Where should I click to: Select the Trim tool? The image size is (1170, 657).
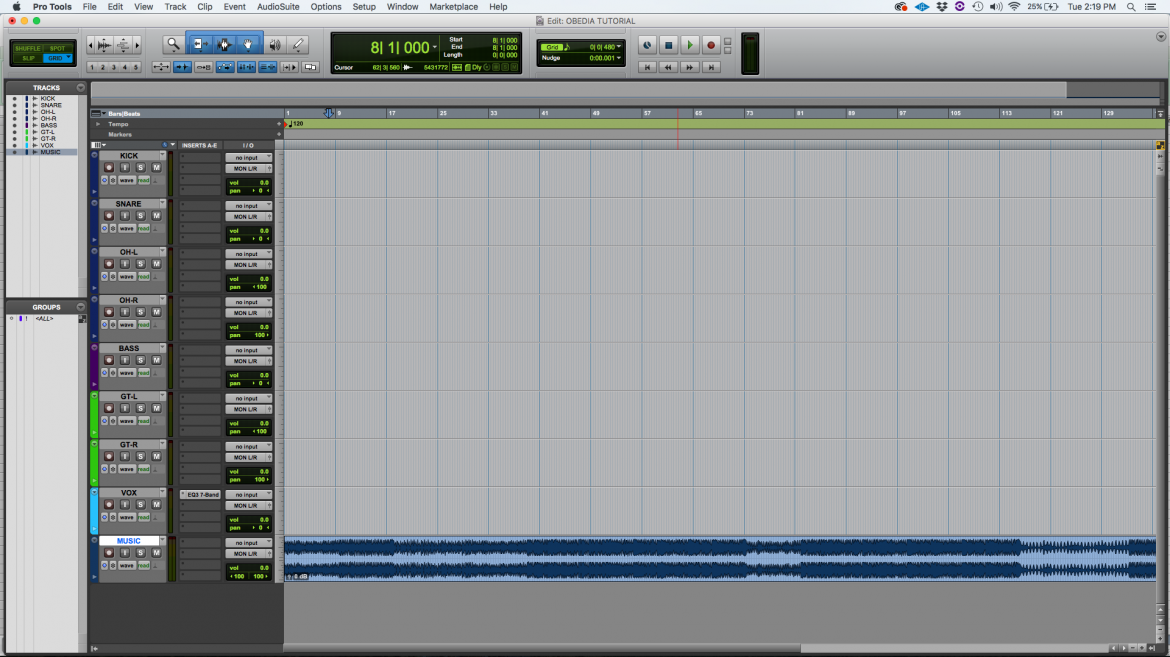coord(200,43)
